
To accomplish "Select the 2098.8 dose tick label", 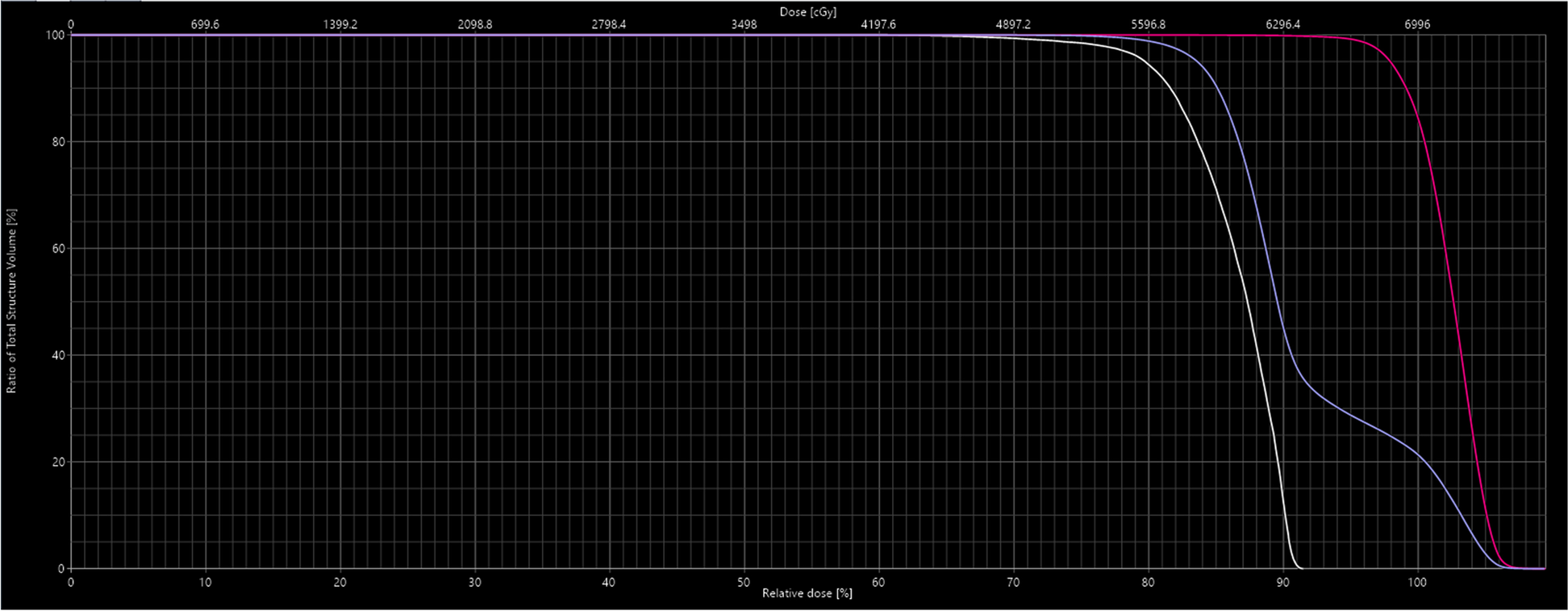I will coord(475,24).
